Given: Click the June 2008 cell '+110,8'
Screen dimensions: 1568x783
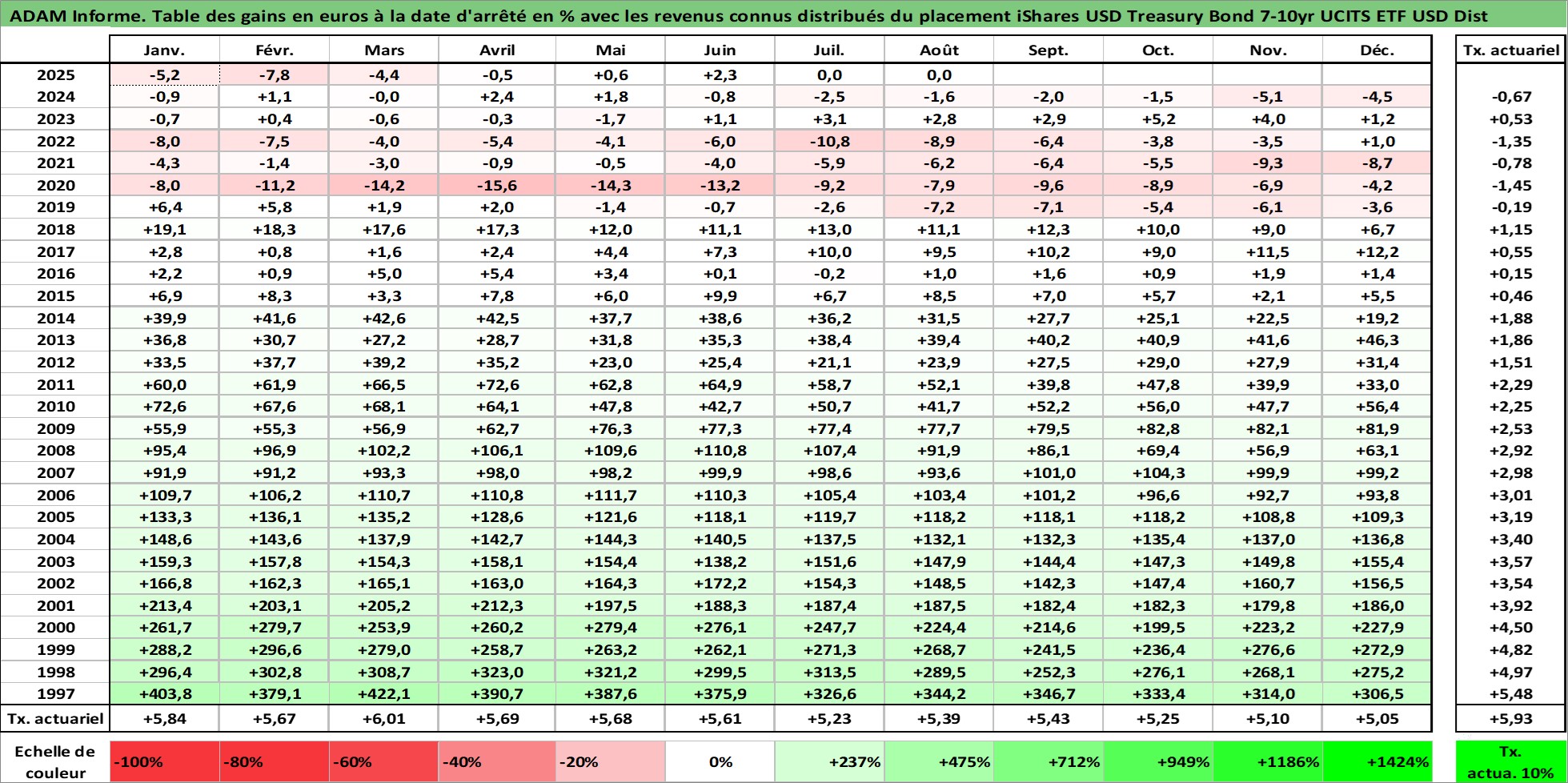Looking at the screenshot, I should pos(720,451).
